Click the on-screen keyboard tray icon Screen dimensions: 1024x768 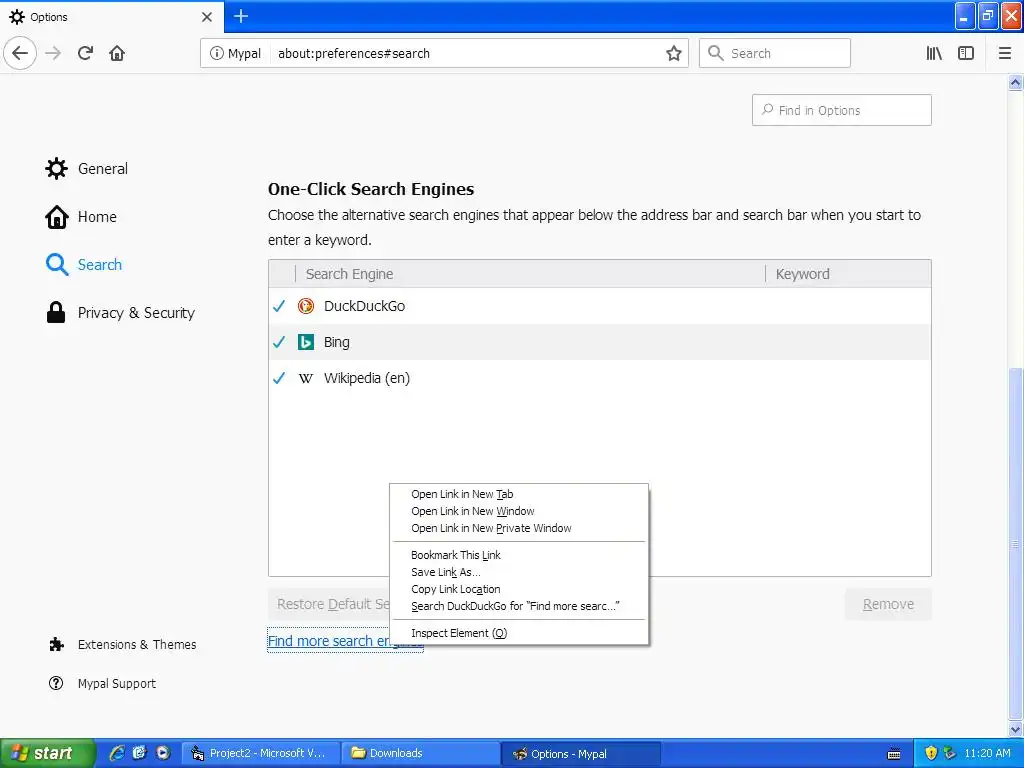(894, 754)
